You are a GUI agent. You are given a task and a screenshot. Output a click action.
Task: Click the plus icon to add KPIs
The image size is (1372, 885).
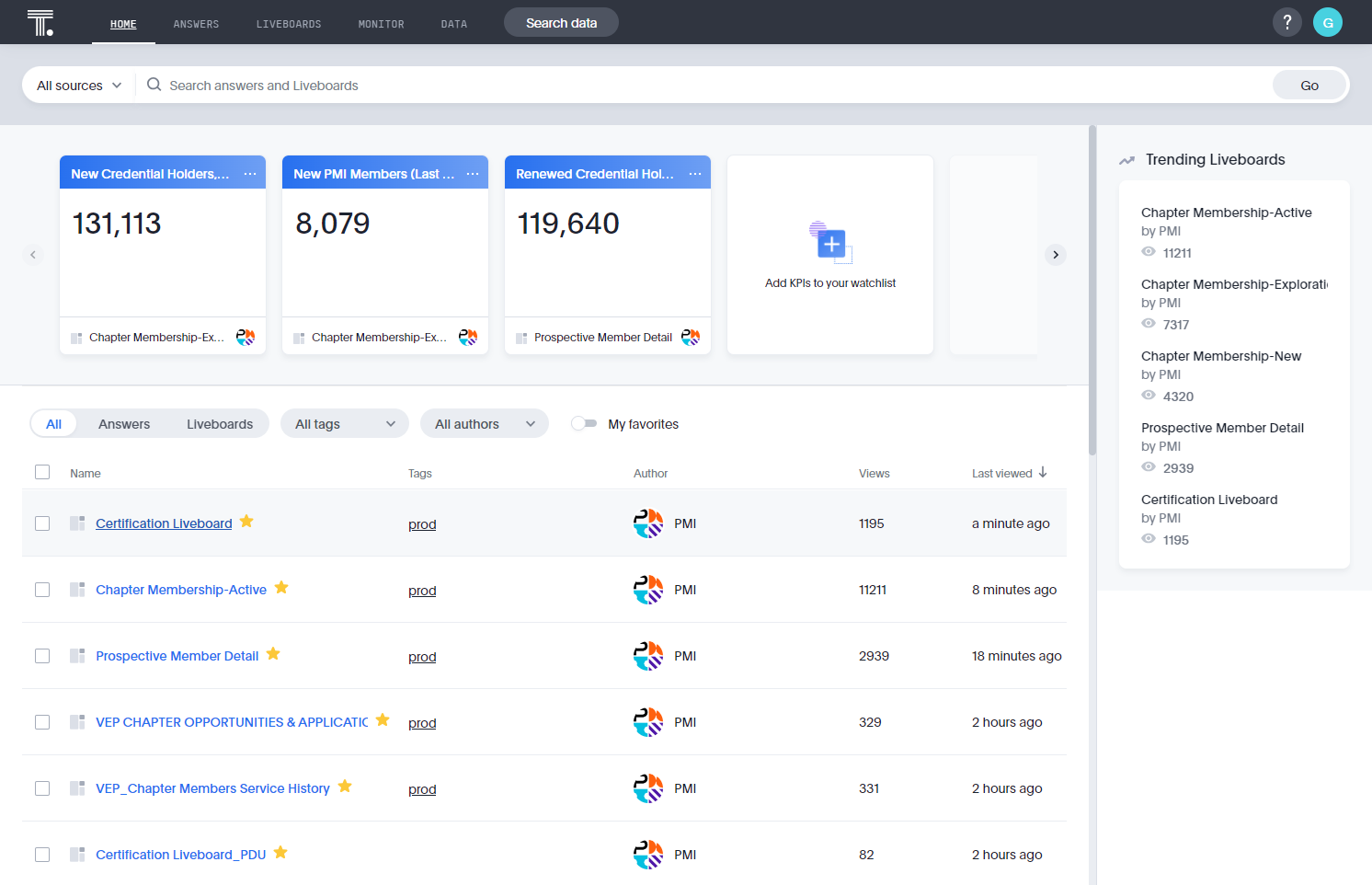pyautogui.click(x=831, y=244)
